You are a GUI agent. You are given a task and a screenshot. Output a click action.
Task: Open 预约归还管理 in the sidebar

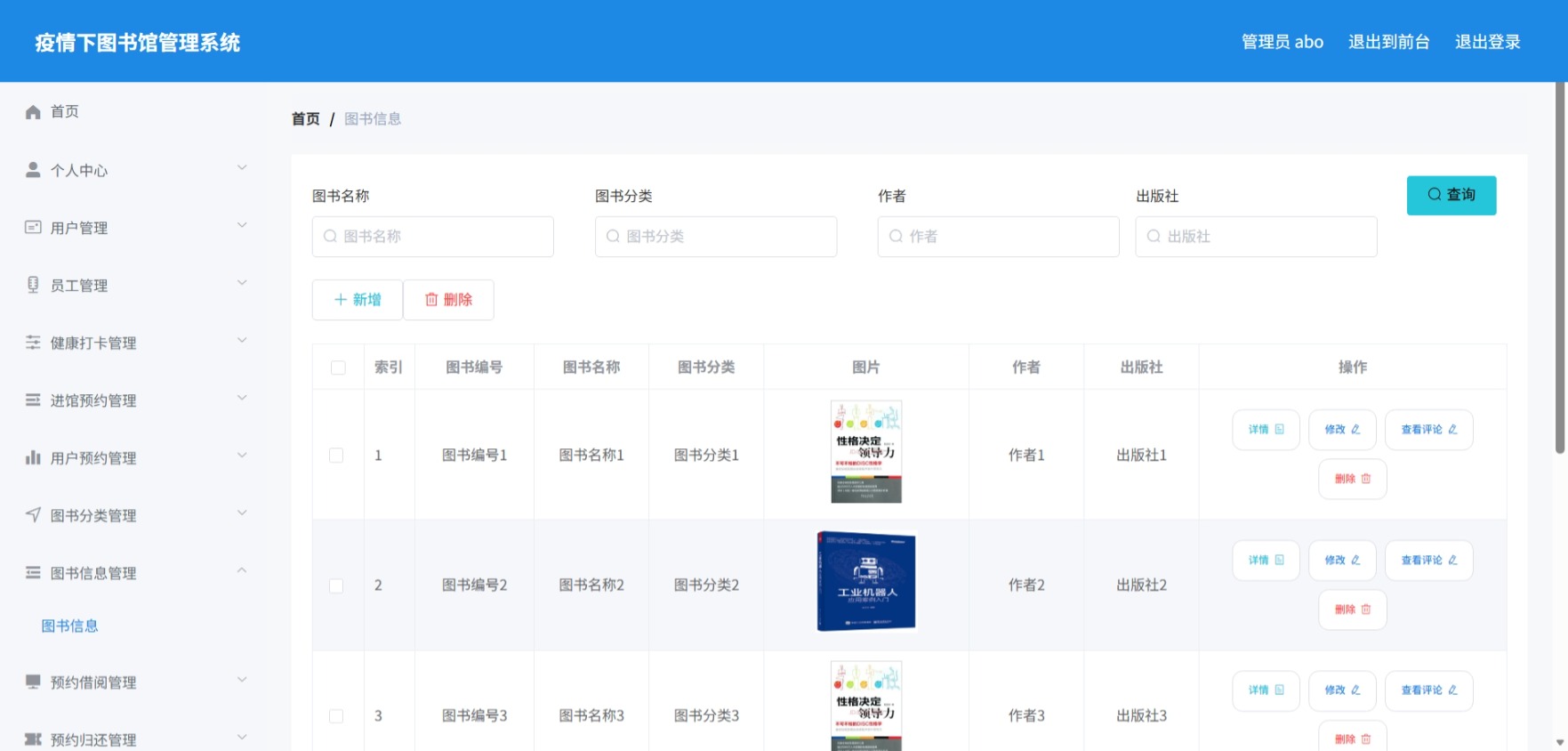click(x=133, y=739)
